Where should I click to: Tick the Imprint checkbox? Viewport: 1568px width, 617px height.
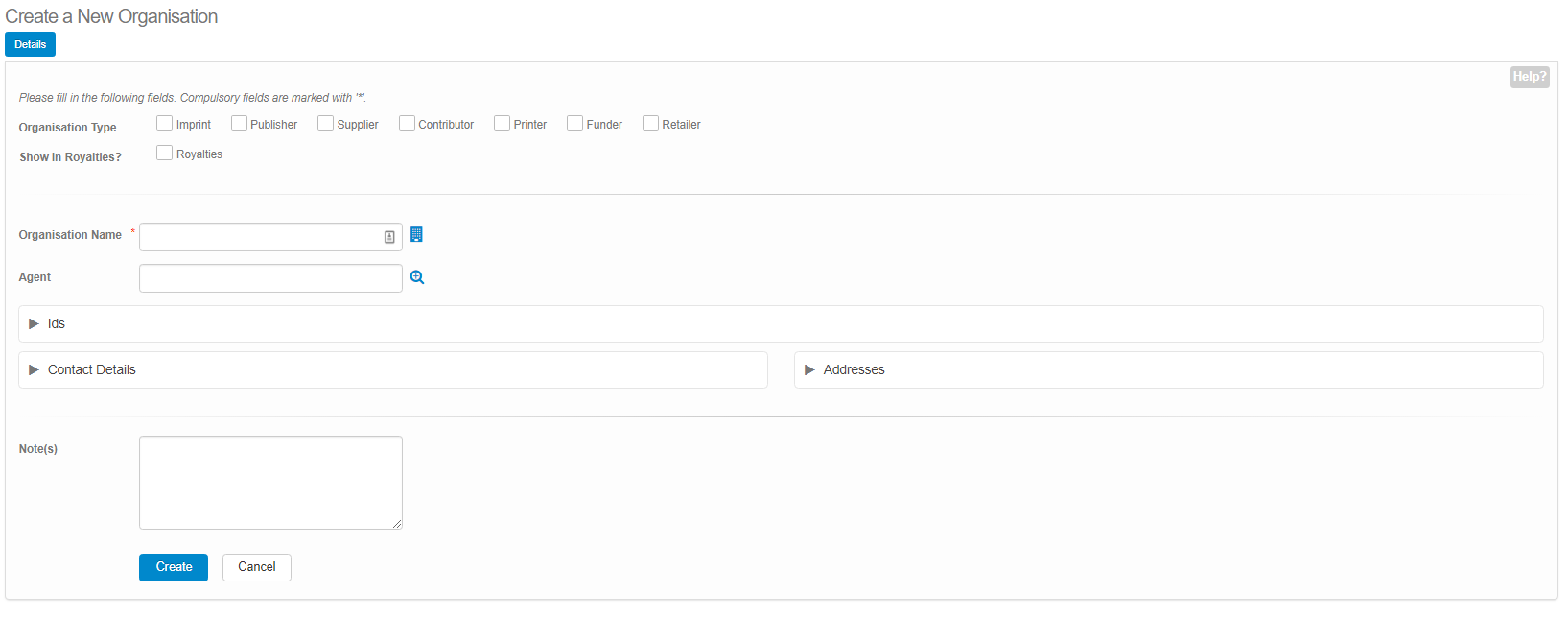[165, 124]
